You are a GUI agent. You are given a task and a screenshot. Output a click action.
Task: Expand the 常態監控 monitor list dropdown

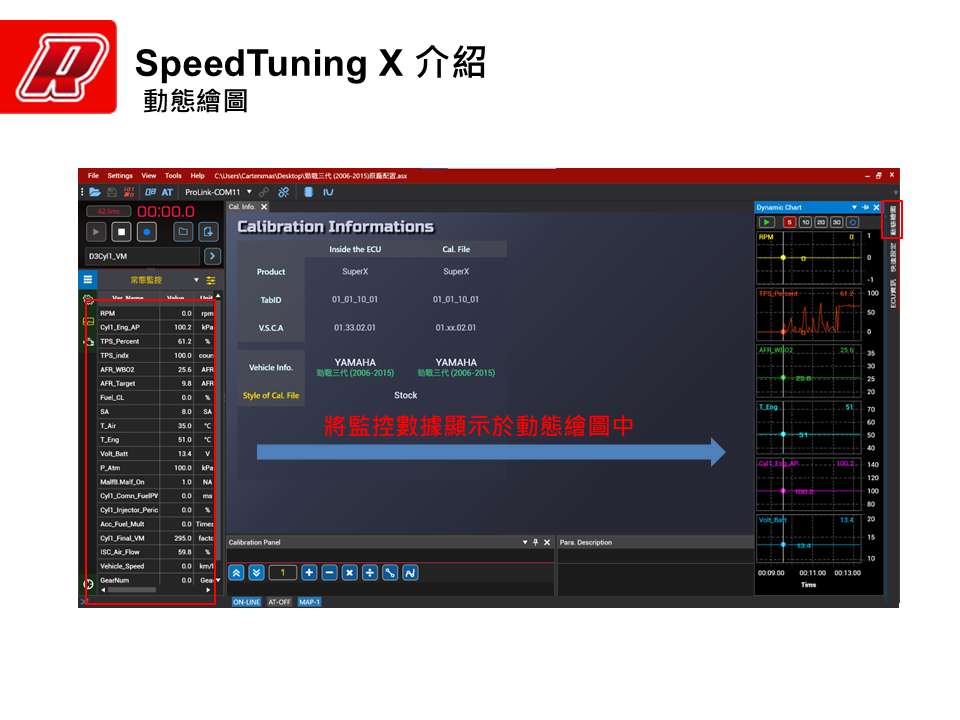[196, 280]
